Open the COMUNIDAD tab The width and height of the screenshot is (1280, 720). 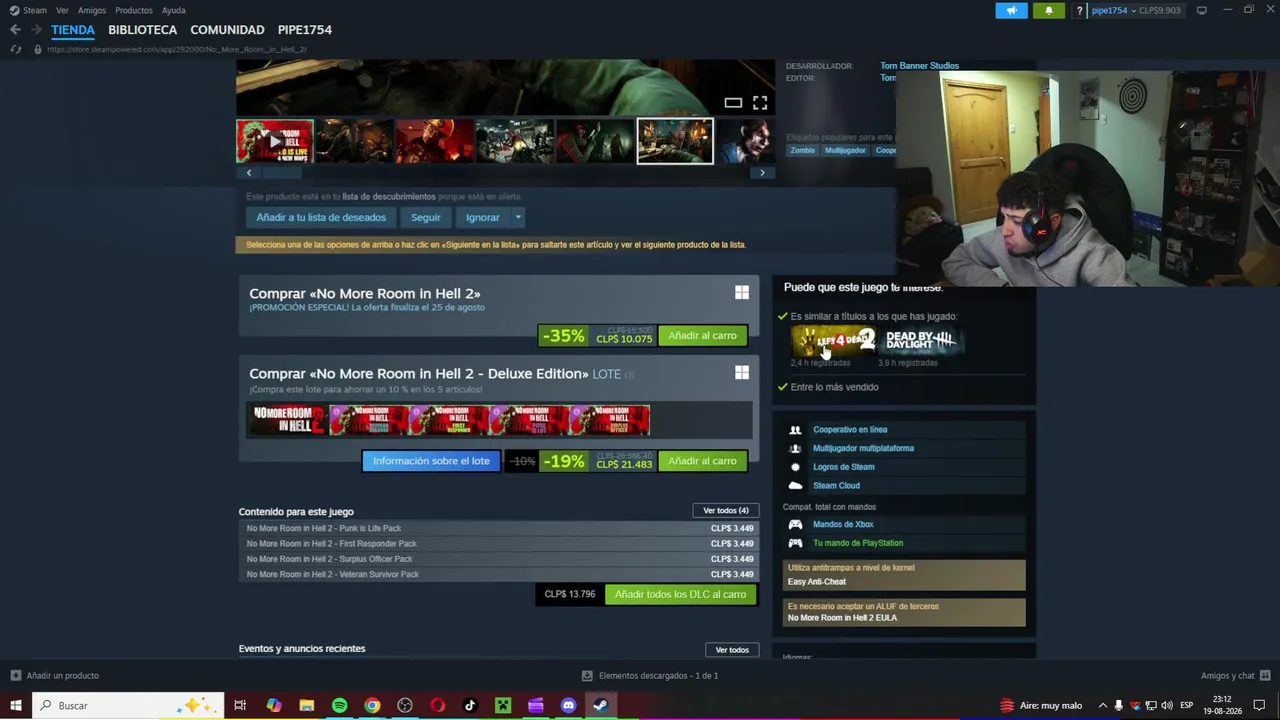click(x=227, y=30)
